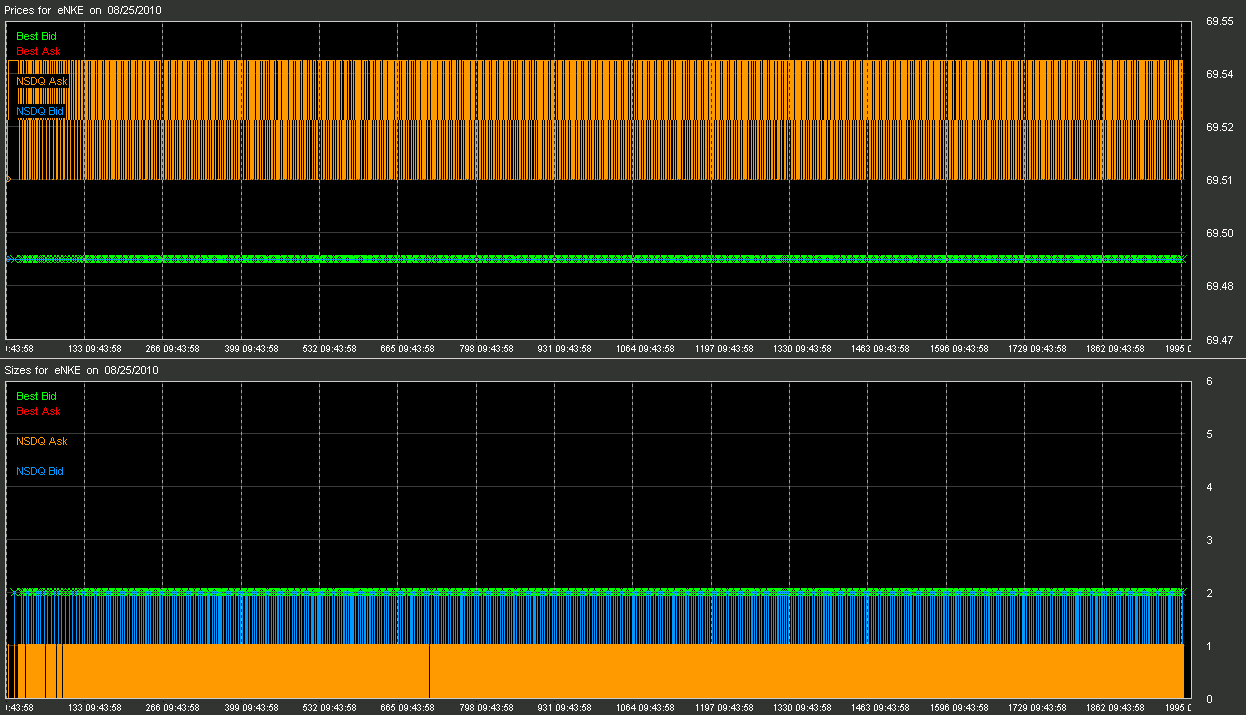Click '1064 09:43:58' tick in Sizes chart

click(x=645, y=708)
